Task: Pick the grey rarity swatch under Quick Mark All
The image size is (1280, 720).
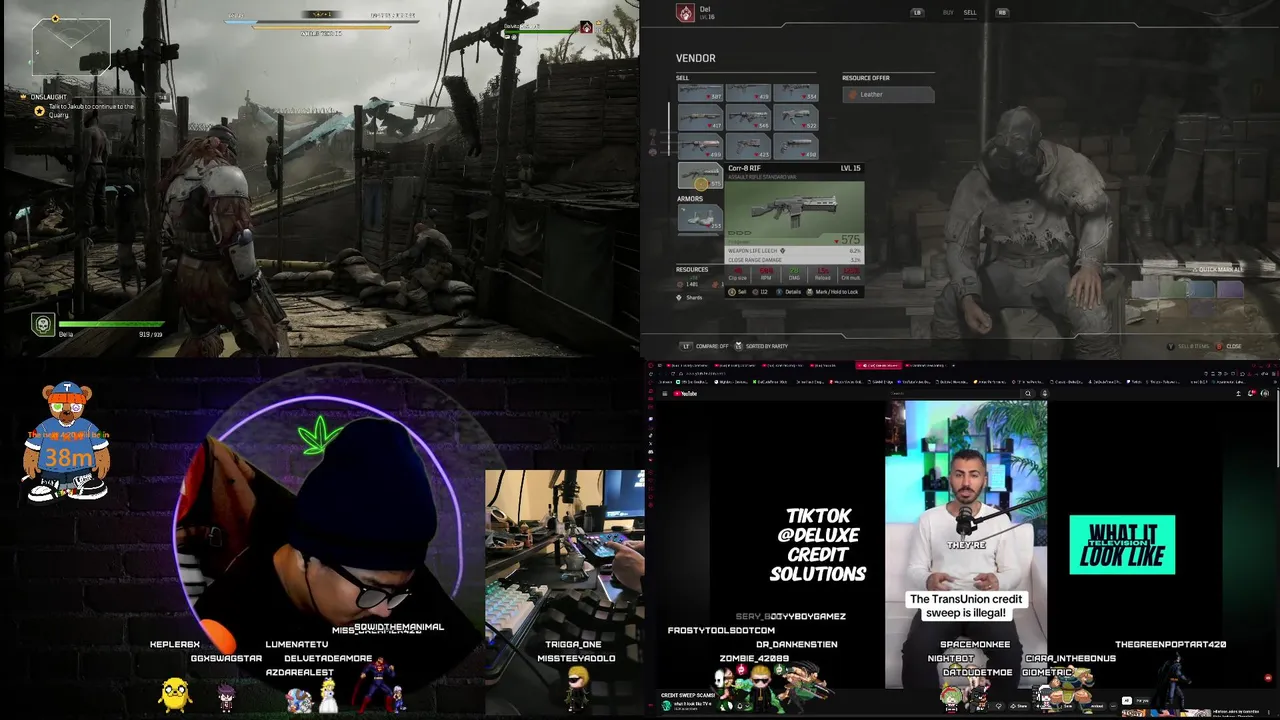Action: [x=1146, y=289]
